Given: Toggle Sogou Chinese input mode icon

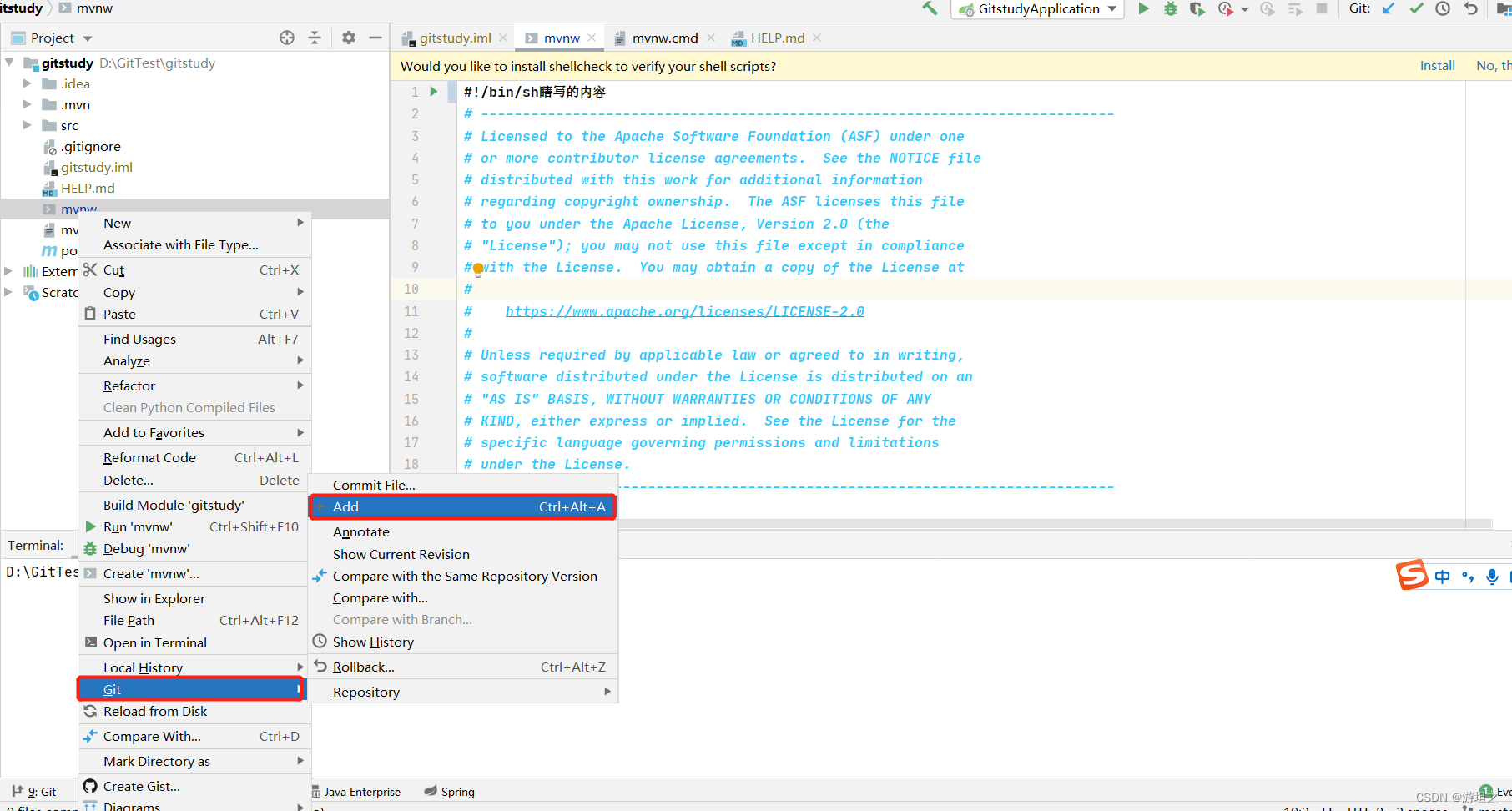Looking at the screenshot, I should [x=1443, y=577].
